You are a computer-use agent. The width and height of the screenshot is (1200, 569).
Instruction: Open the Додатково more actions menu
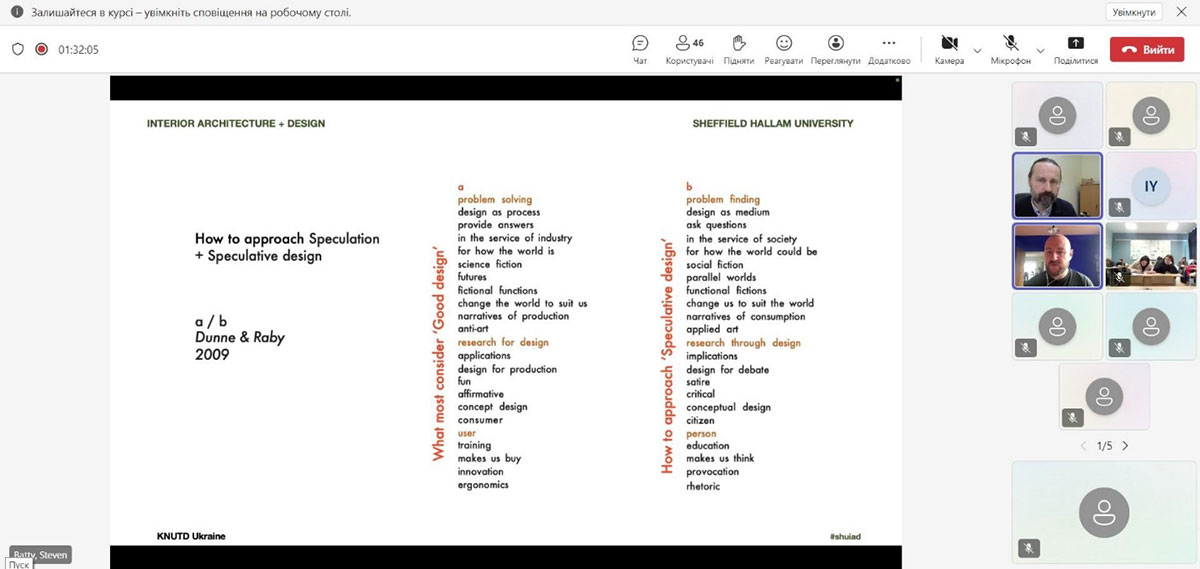[x=888, y=49]
